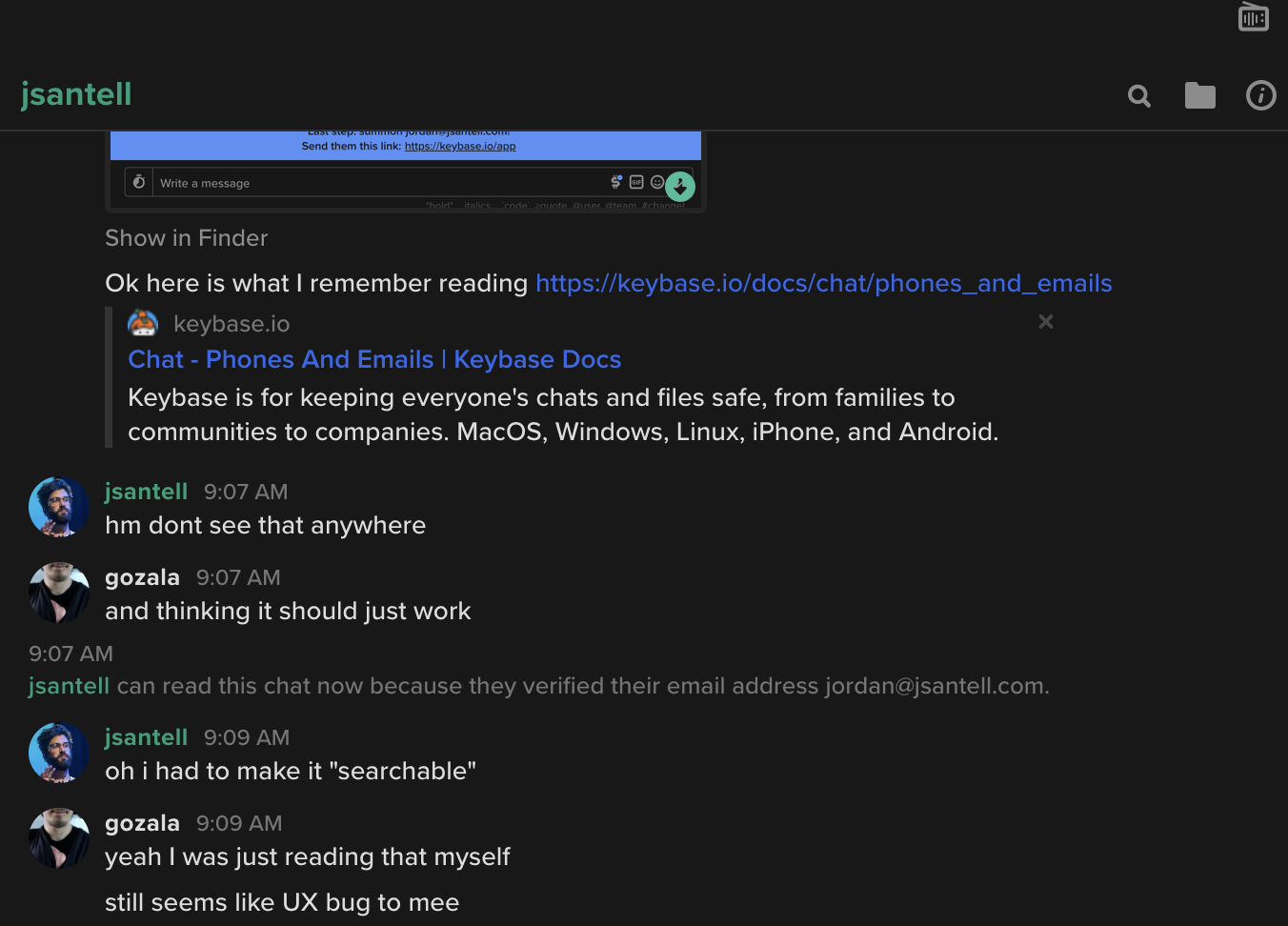Screen dimensions: 1288x926
Task: Click the radio icon in the top corner
Action: tap(1254, 17)
